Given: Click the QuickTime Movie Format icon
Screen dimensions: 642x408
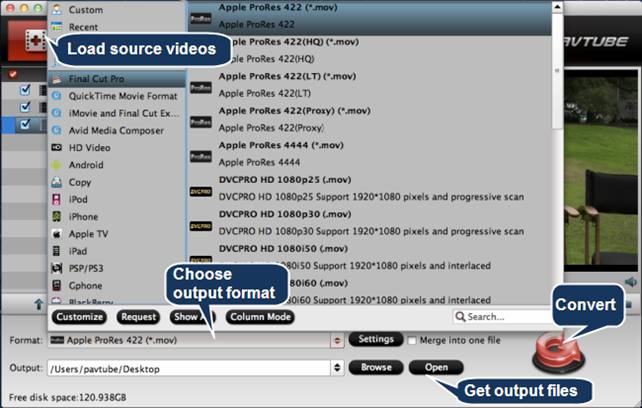Looking at the screenshot, I should click(x=57, y=96).
